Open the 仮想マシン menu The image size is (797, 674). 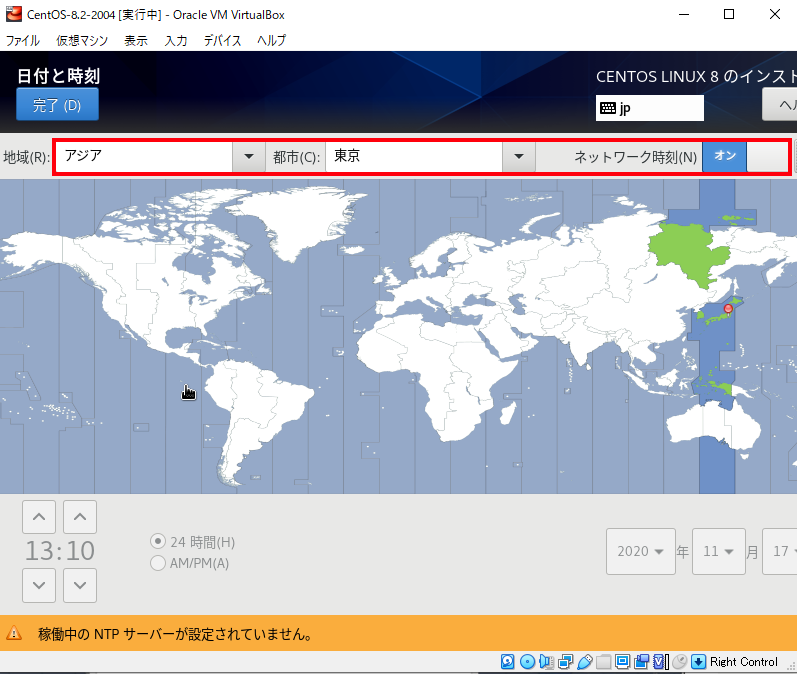pyautogui.click(x=82, y=40)
